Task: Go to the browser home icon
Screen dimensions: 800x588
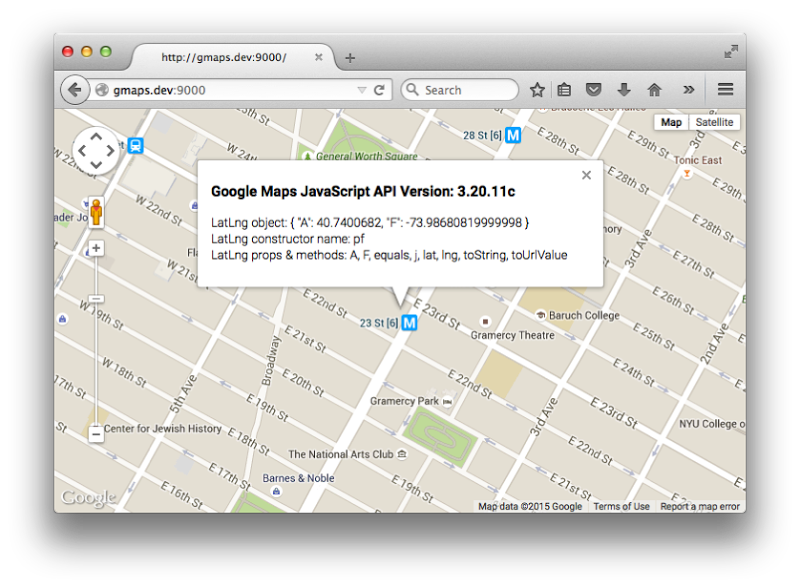Action: tap(654, 90)
